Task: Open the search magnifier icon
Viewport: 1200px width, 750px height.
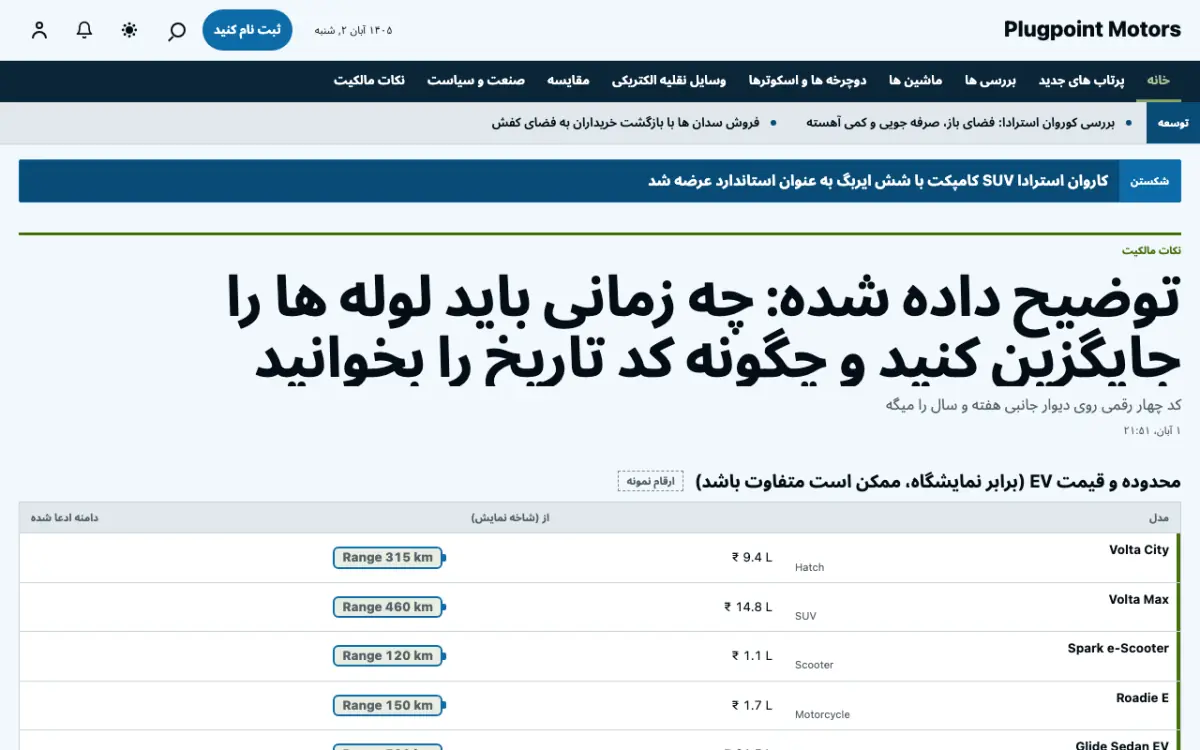Action: click(176, 30)
